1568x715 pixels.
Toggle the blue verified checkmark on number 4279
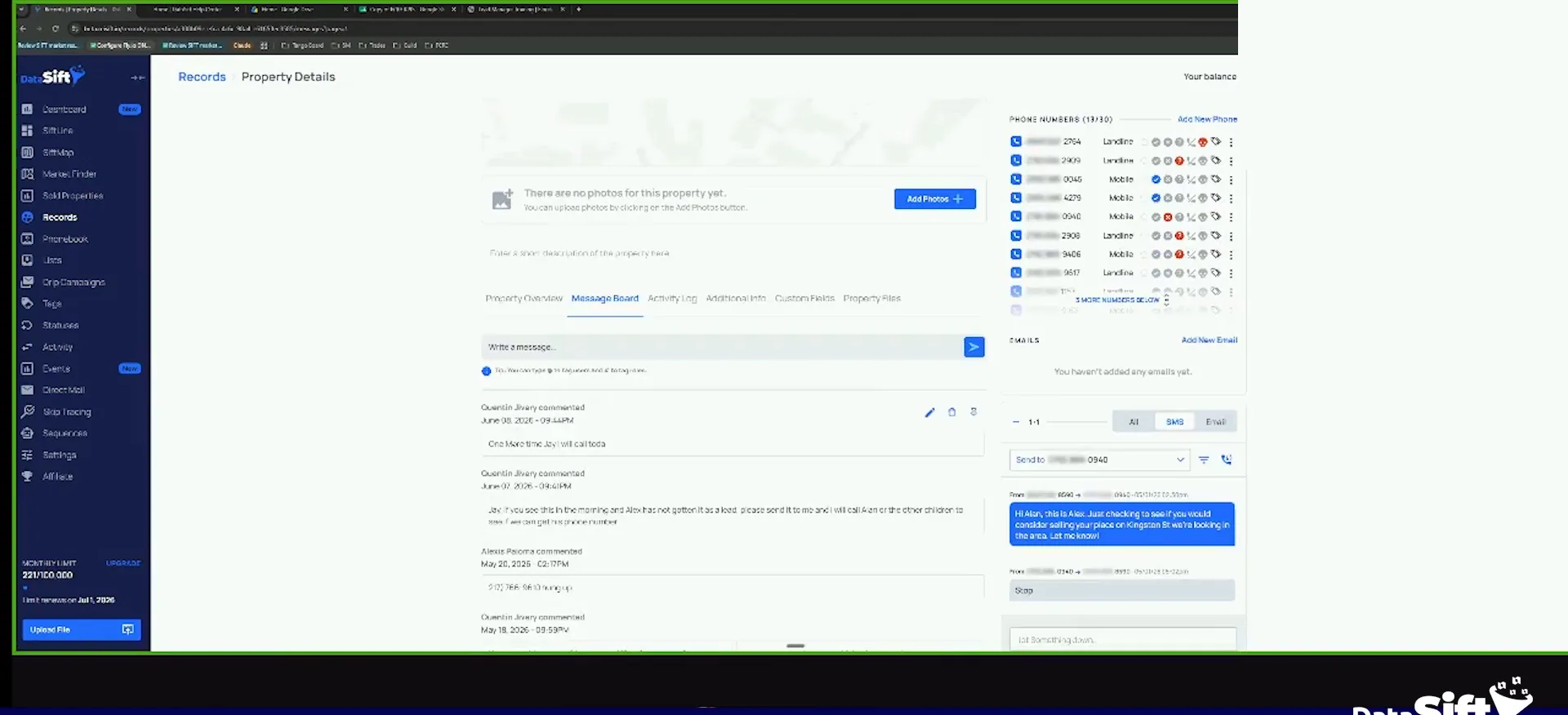coord(1156,198)
